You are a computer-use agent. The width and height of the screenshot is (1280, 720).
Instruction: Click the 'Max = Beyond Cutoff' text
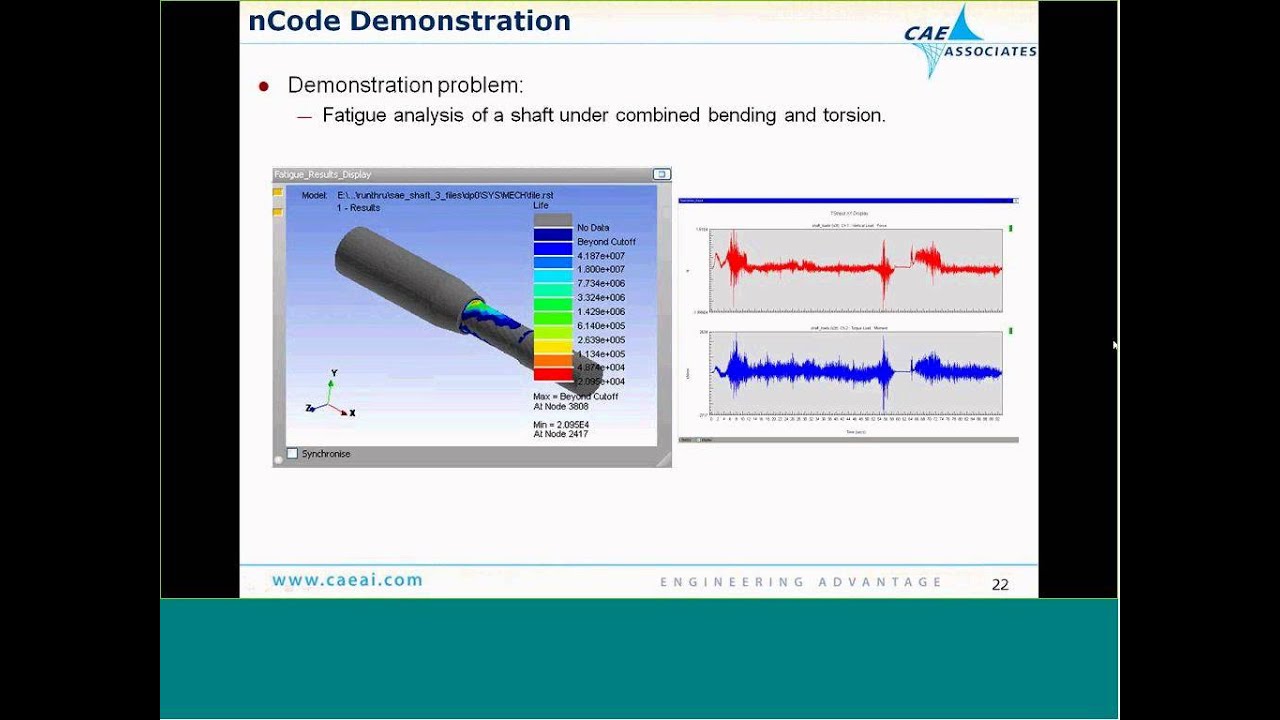pos(575,397)
